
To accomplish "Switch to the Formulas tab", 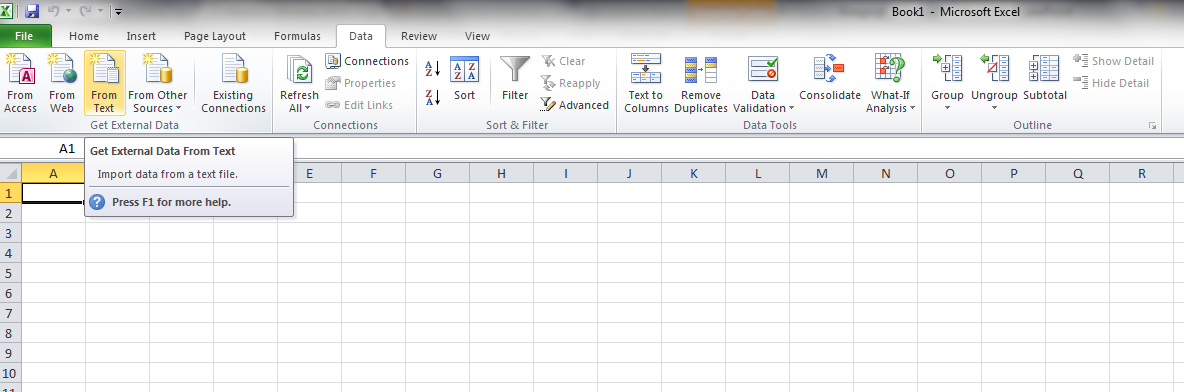I will (x=297, y=35).
